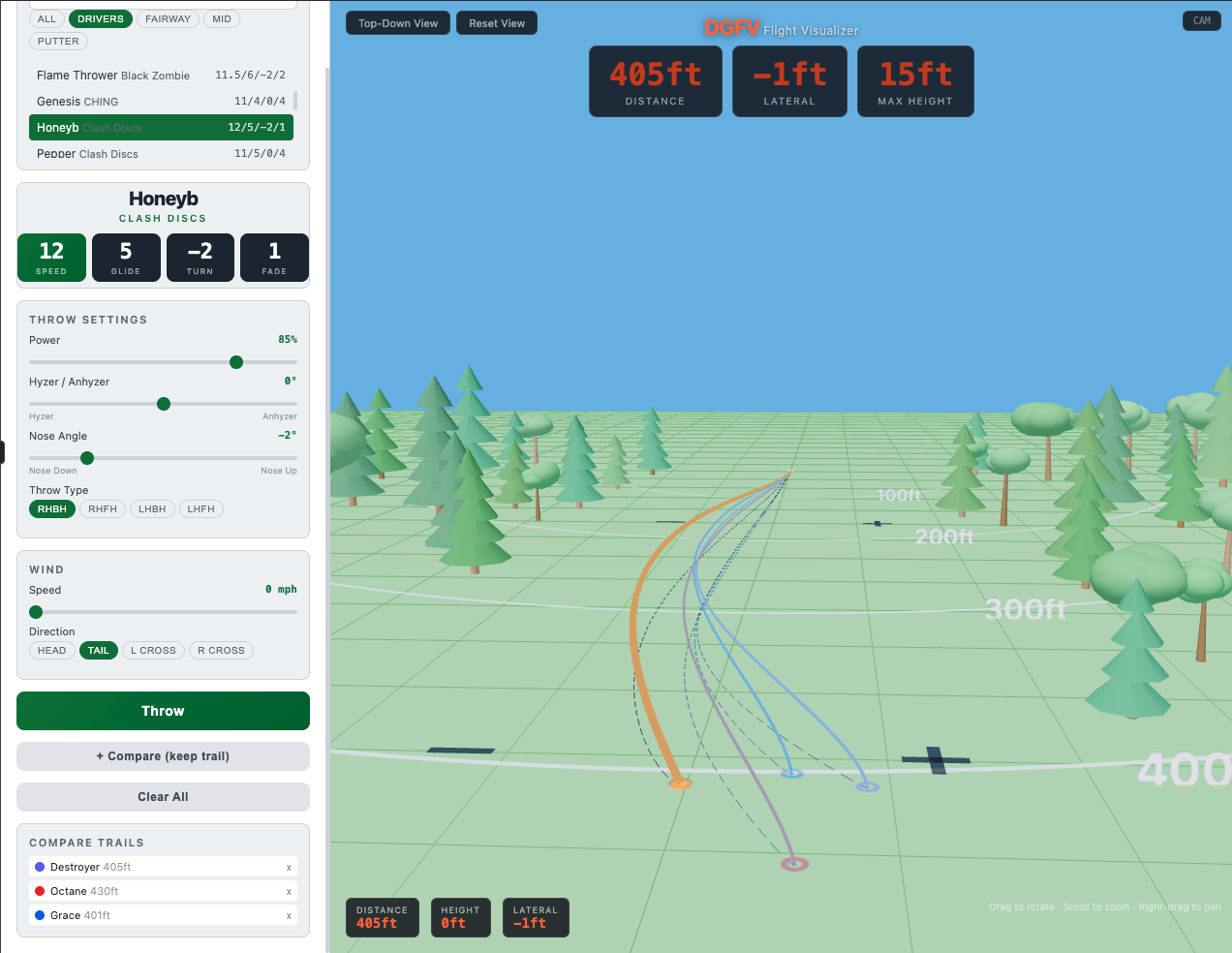Click the HEIGHT 0ft readout at the bottom

click(x=460, y=917)
